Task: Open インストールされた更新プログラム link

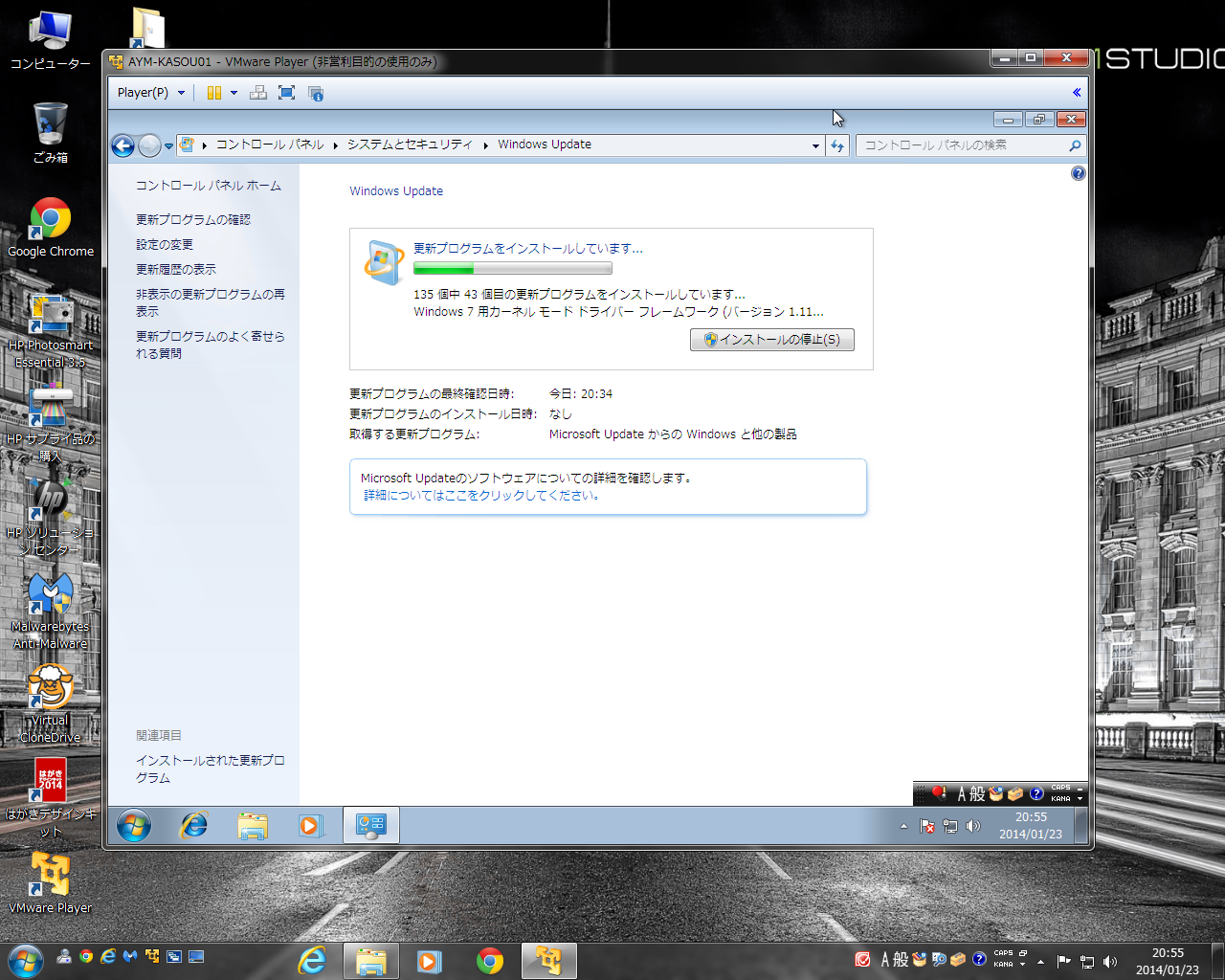Action: (211, 769)
